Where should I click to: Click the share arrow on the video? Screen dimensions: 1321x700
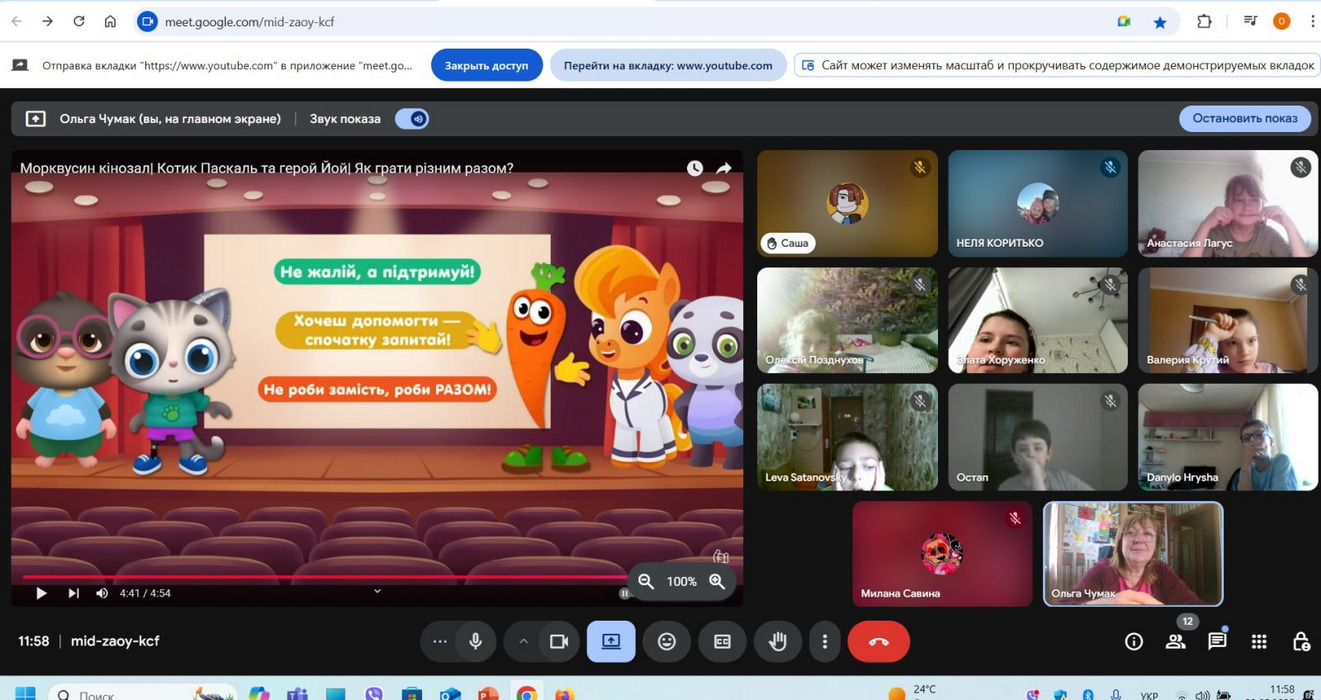(723, 168)
